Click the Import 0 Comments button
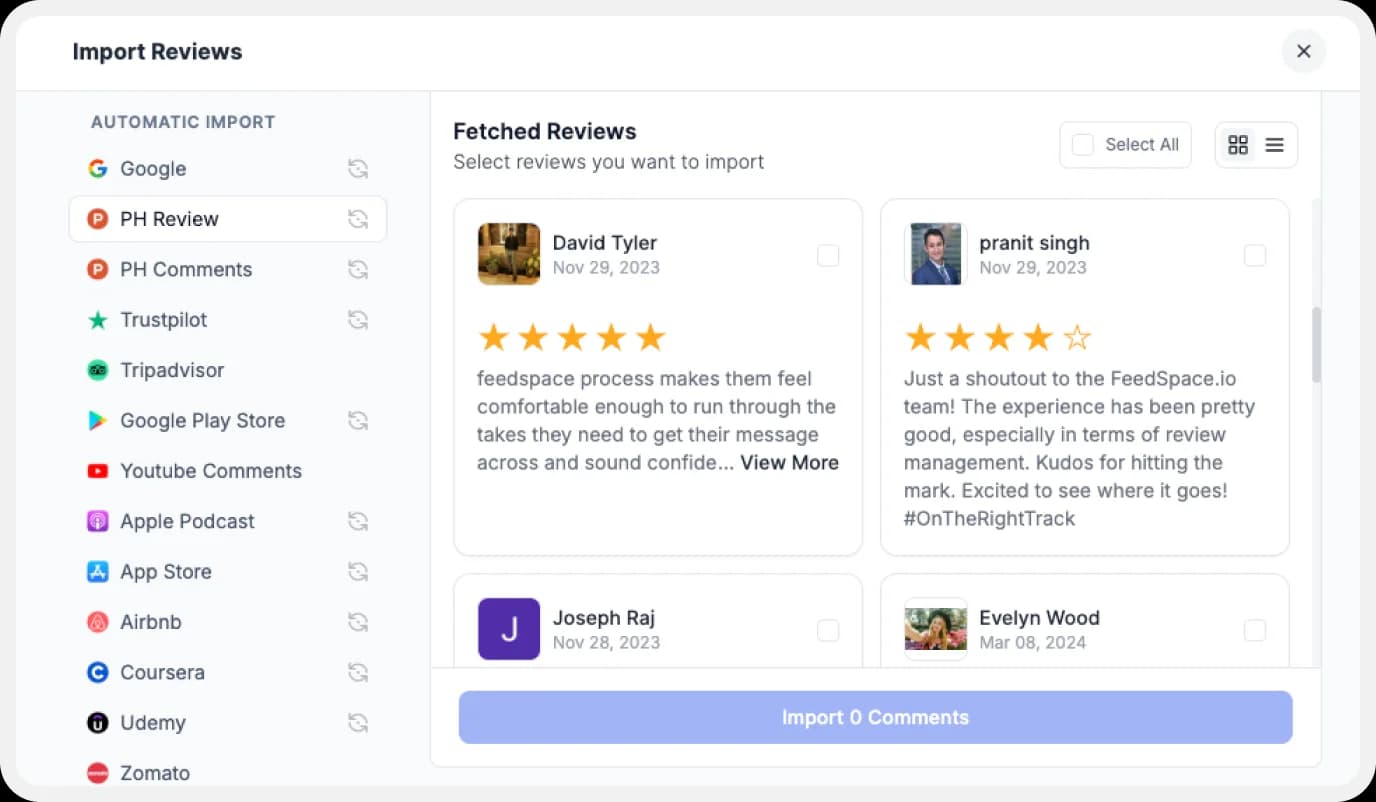The image size is (1376, 802). (x=875, y=717)
